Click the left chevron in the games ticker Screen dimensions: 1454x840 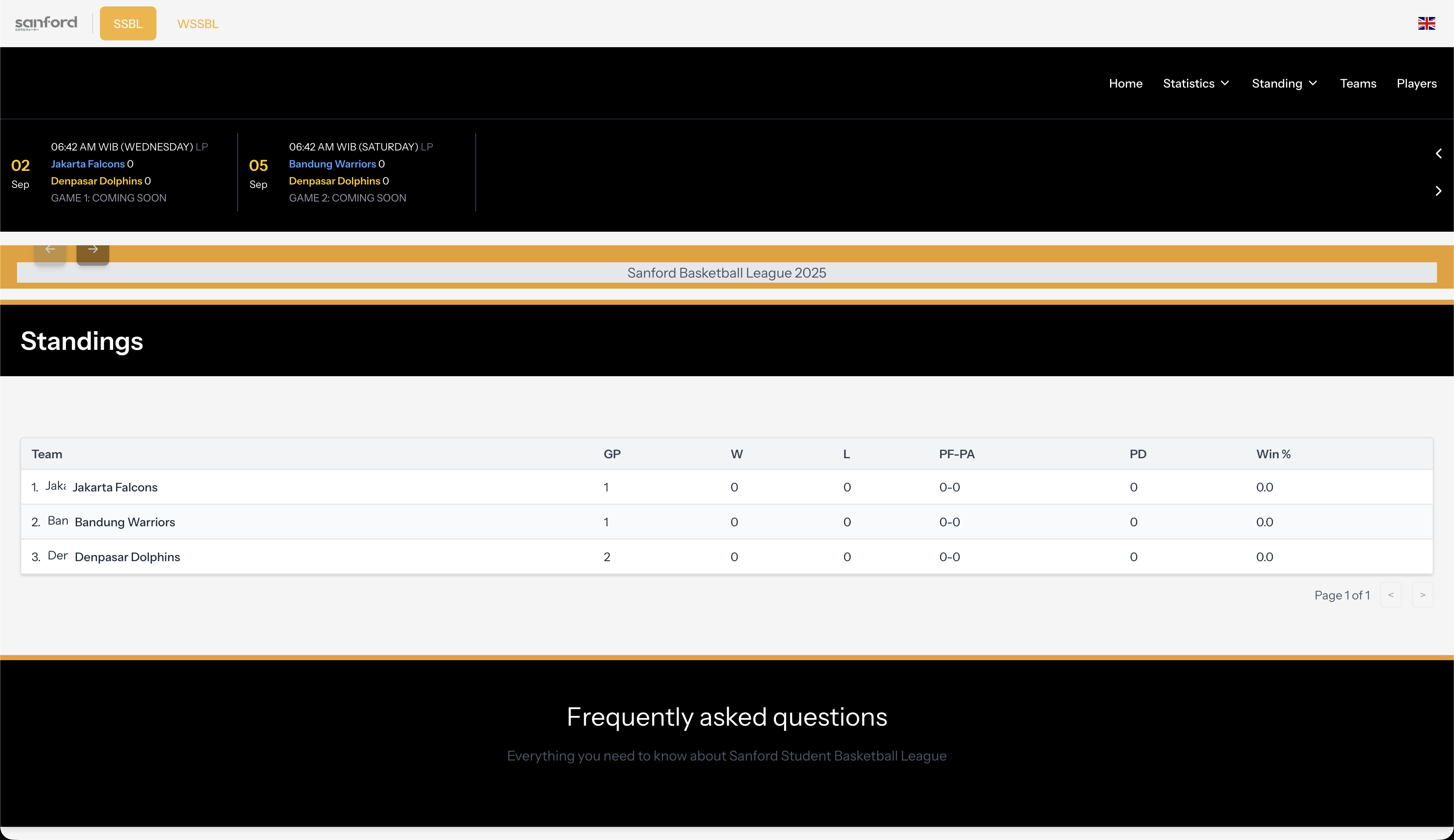pyautogui.click(x=1438, y=153)
